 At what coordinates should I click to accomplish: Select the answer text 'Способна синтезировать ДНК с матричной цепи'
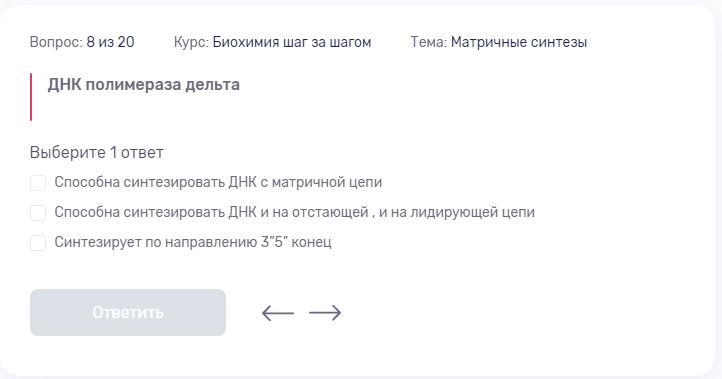[x=218, y=182]
